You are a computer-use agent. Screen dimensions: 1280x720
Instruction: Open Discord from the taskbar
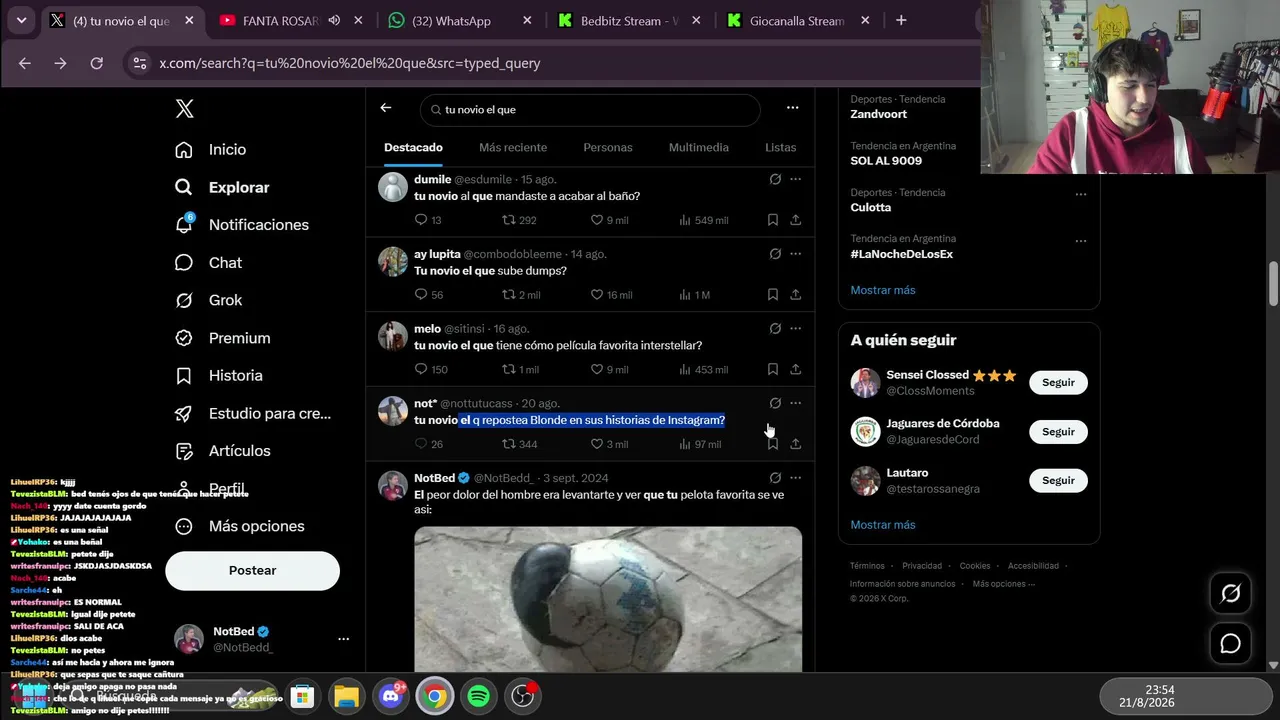391,695
